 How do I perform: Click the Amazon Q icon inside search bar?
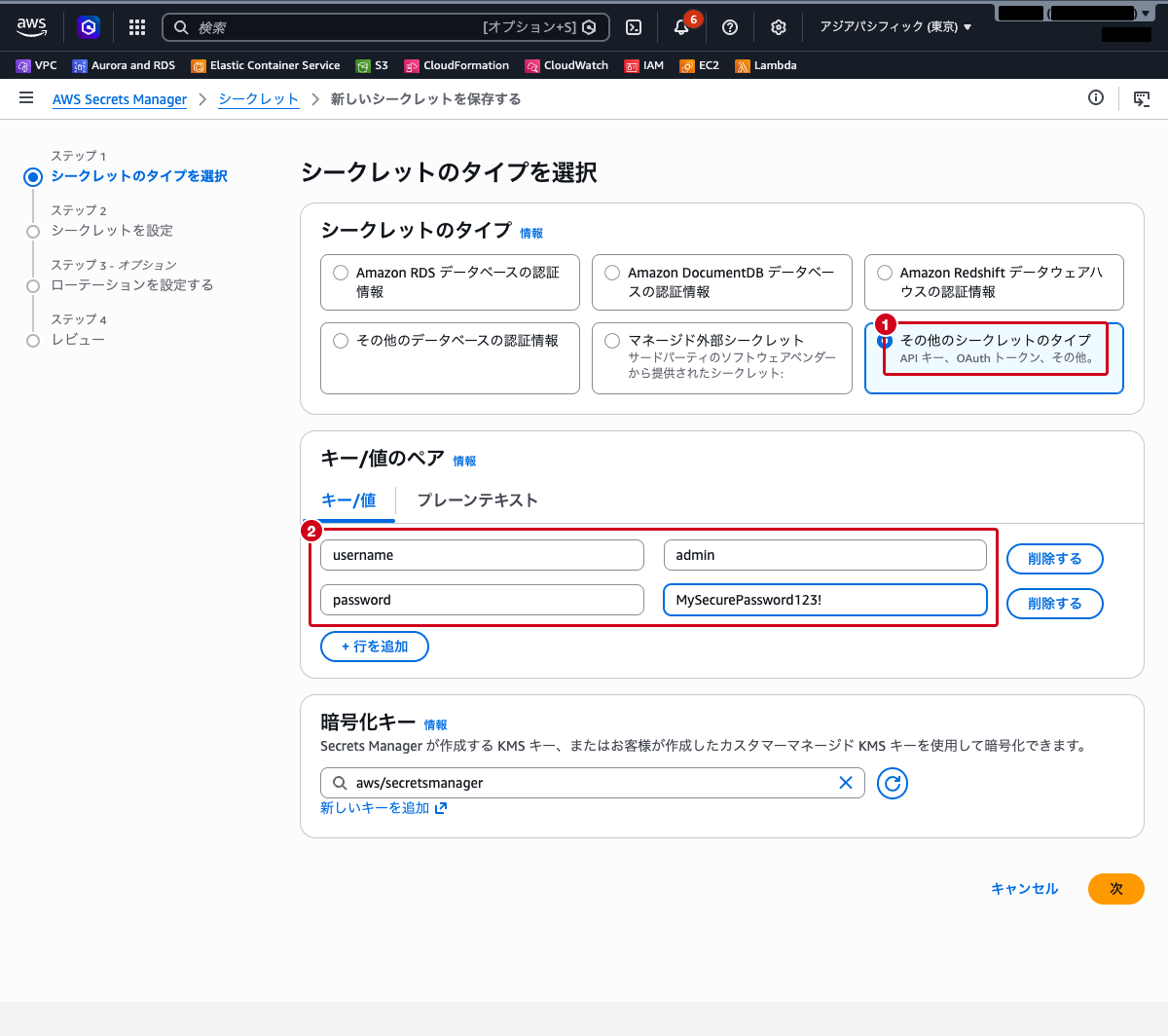(x=589, y=27)
